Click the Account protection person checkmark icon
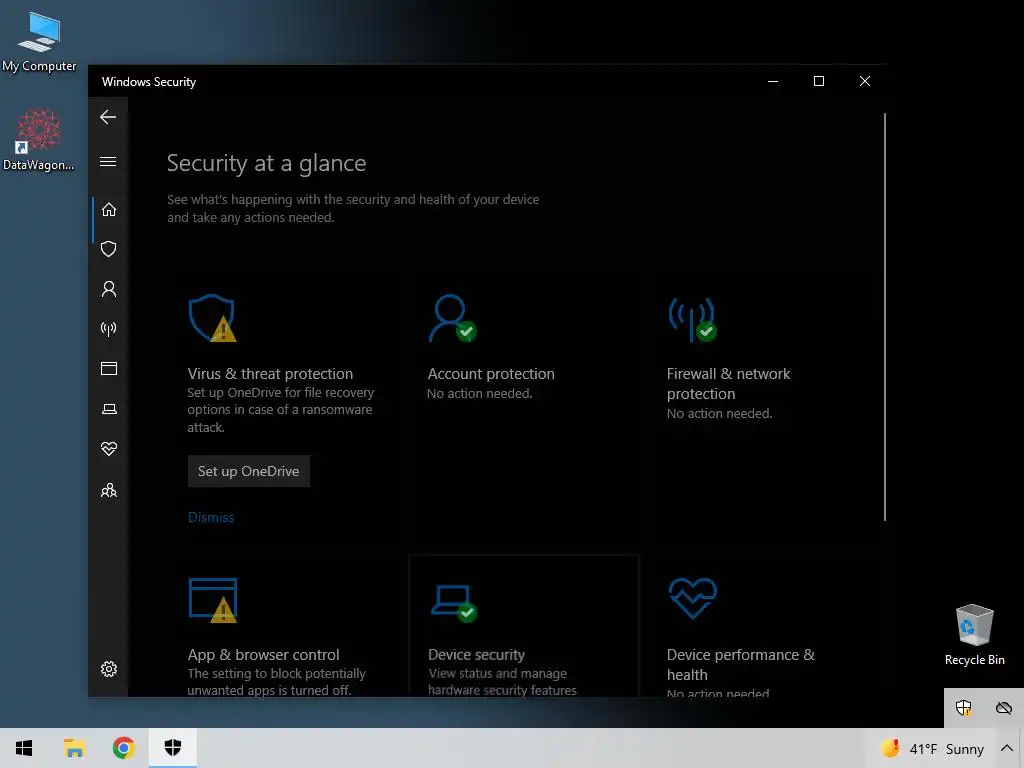 point(452,318)
